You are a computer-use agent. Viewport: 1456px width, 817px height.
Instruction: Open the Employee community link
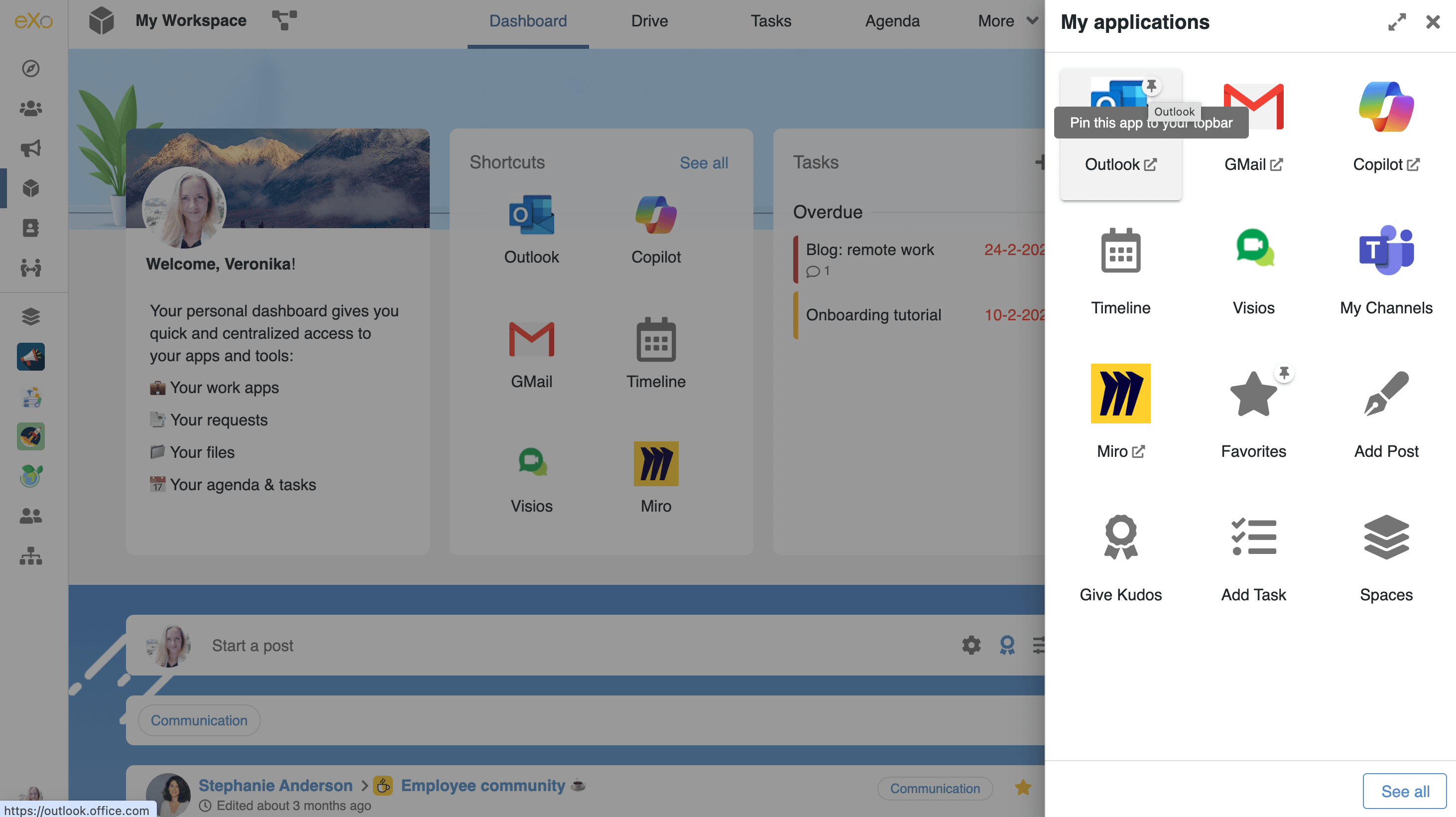pyautogui.click(x=482, y=785)
